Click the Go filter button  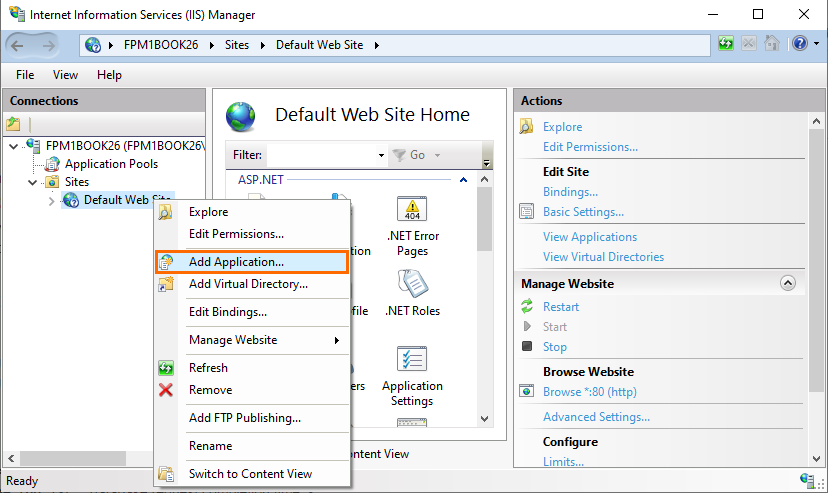click(x=410, y=155)
